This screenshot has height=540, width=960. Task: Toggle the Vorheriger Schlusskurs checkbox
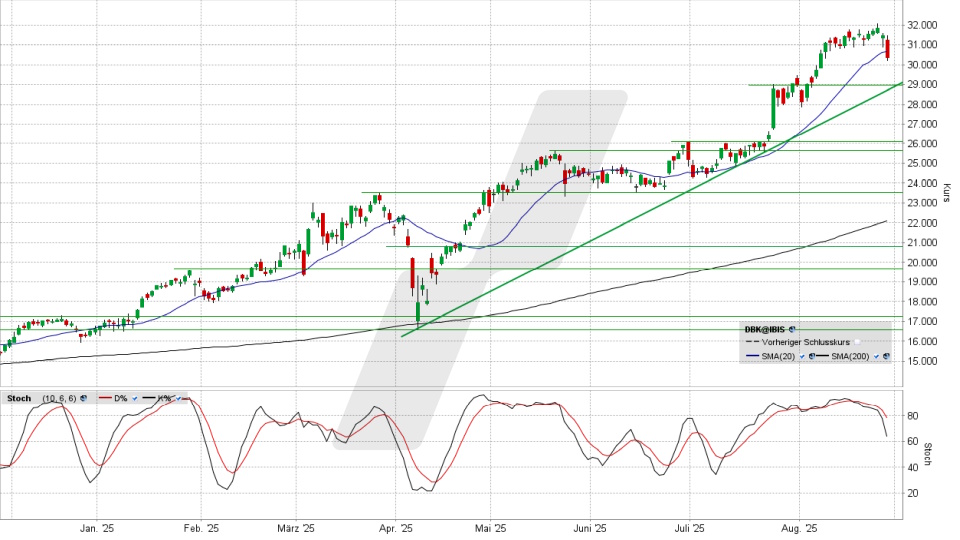tap(857, 342)
